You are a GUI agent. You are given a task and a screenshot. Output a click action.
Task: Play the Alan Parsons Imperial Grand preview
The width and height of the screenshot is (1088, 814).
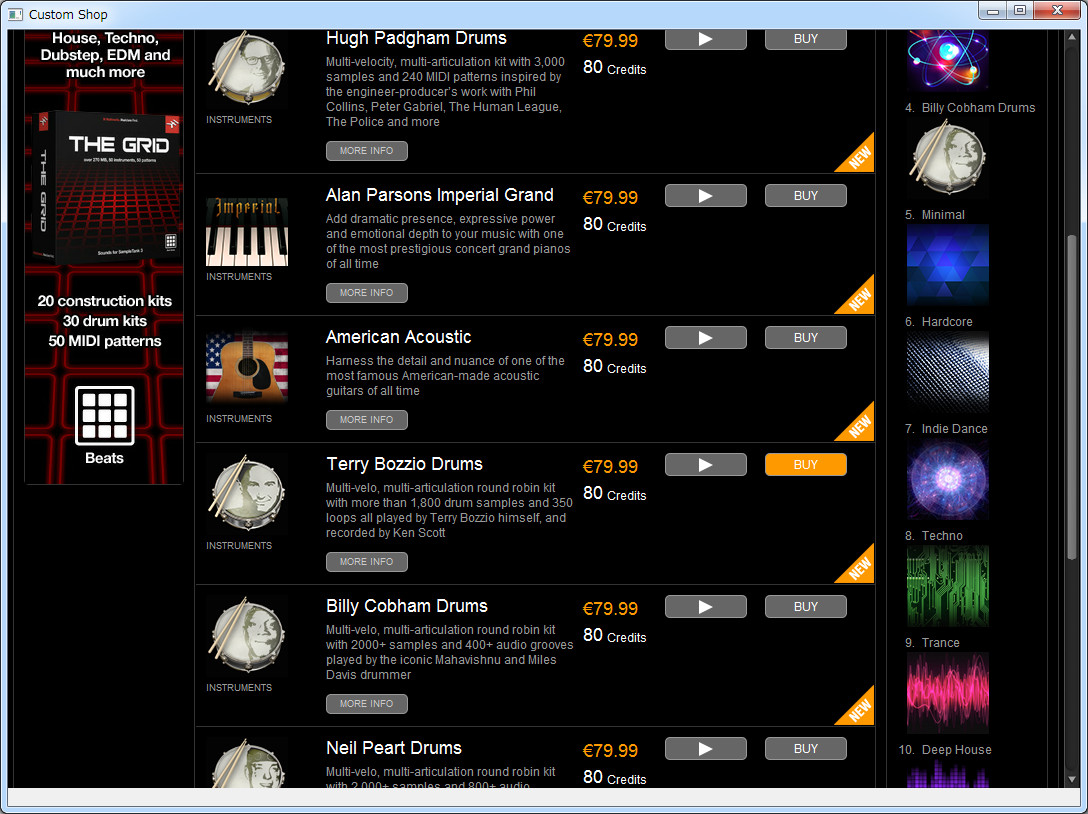pyautogui.click(x=706, y=196)
